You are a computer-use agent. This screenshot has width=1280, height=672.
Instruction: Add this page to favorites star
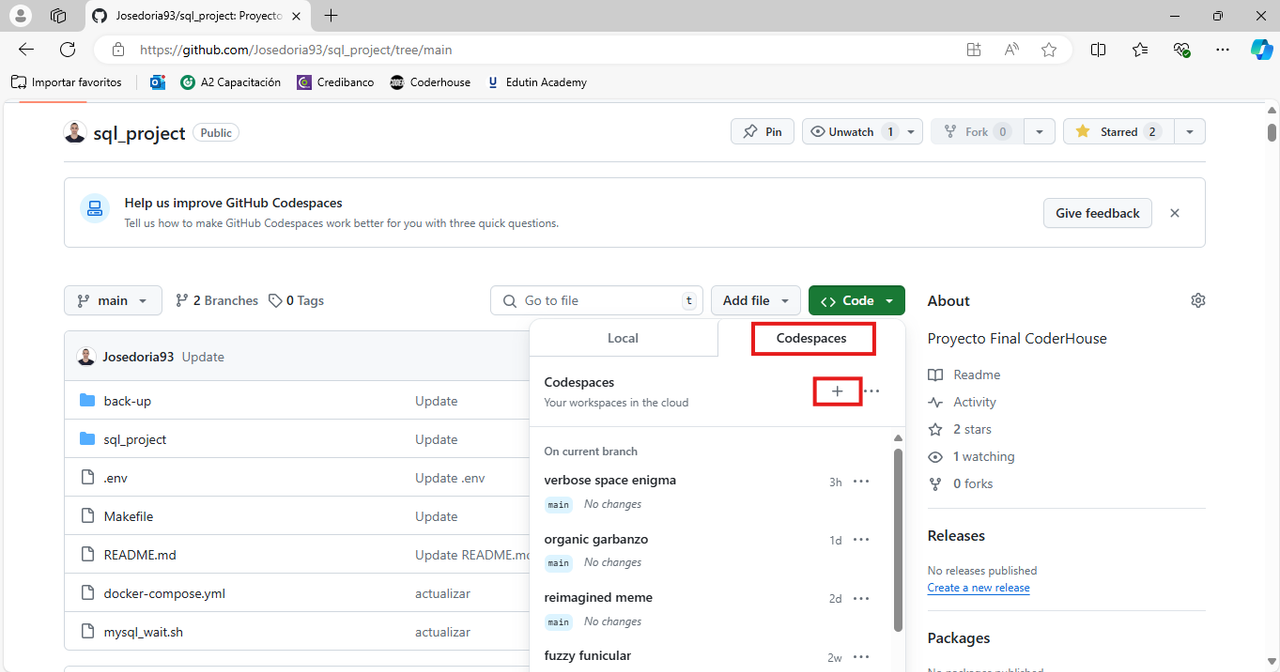click(1048, 49)
